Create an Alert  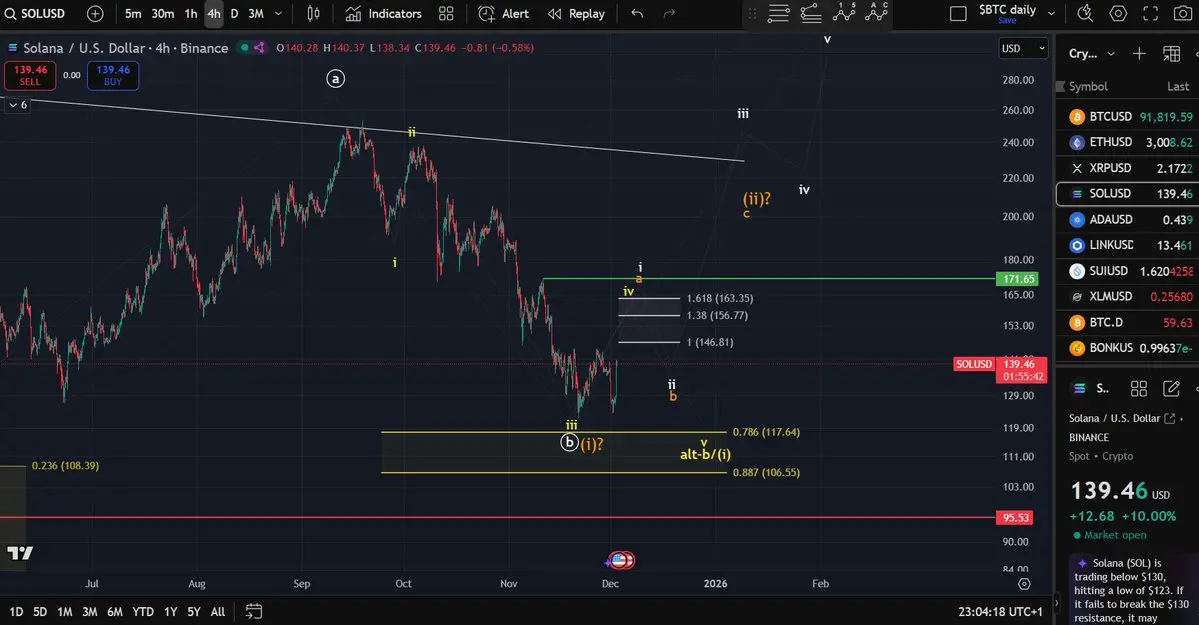coord(504,14)
